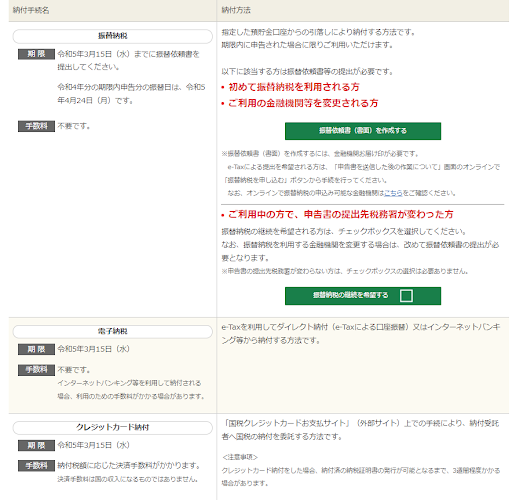
Task: Click the 手数料 badge under クレジットカード納付
Action: tap(36, 466)
